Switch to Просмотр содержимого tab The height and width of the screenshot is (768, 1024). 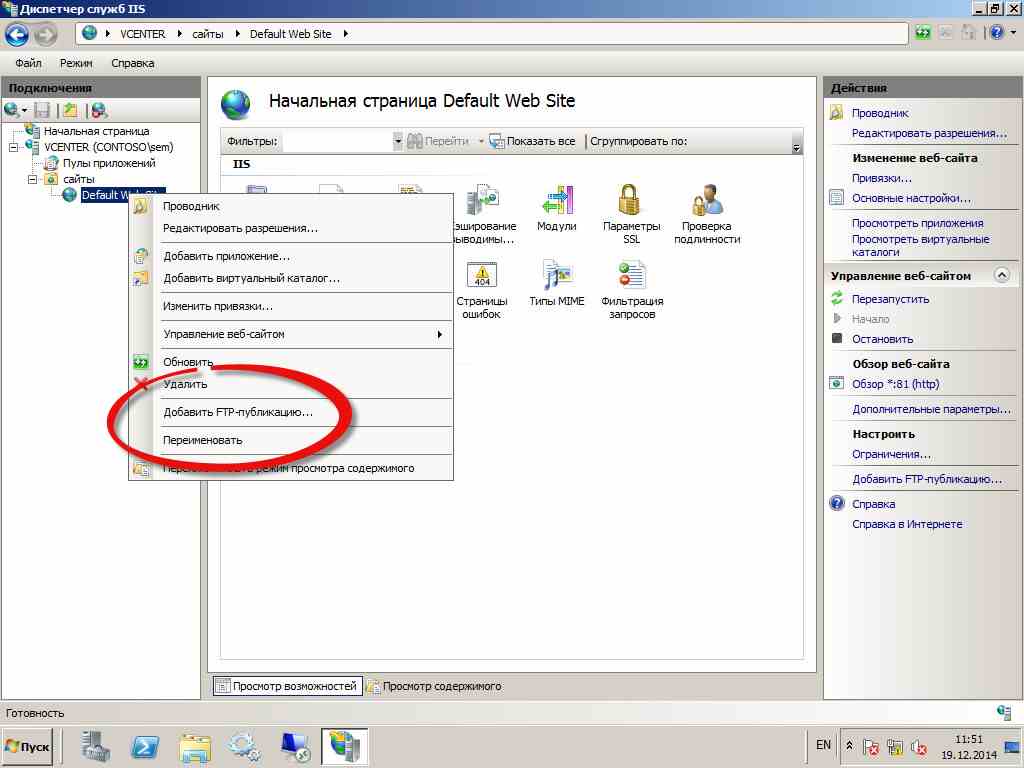(435, 686)
